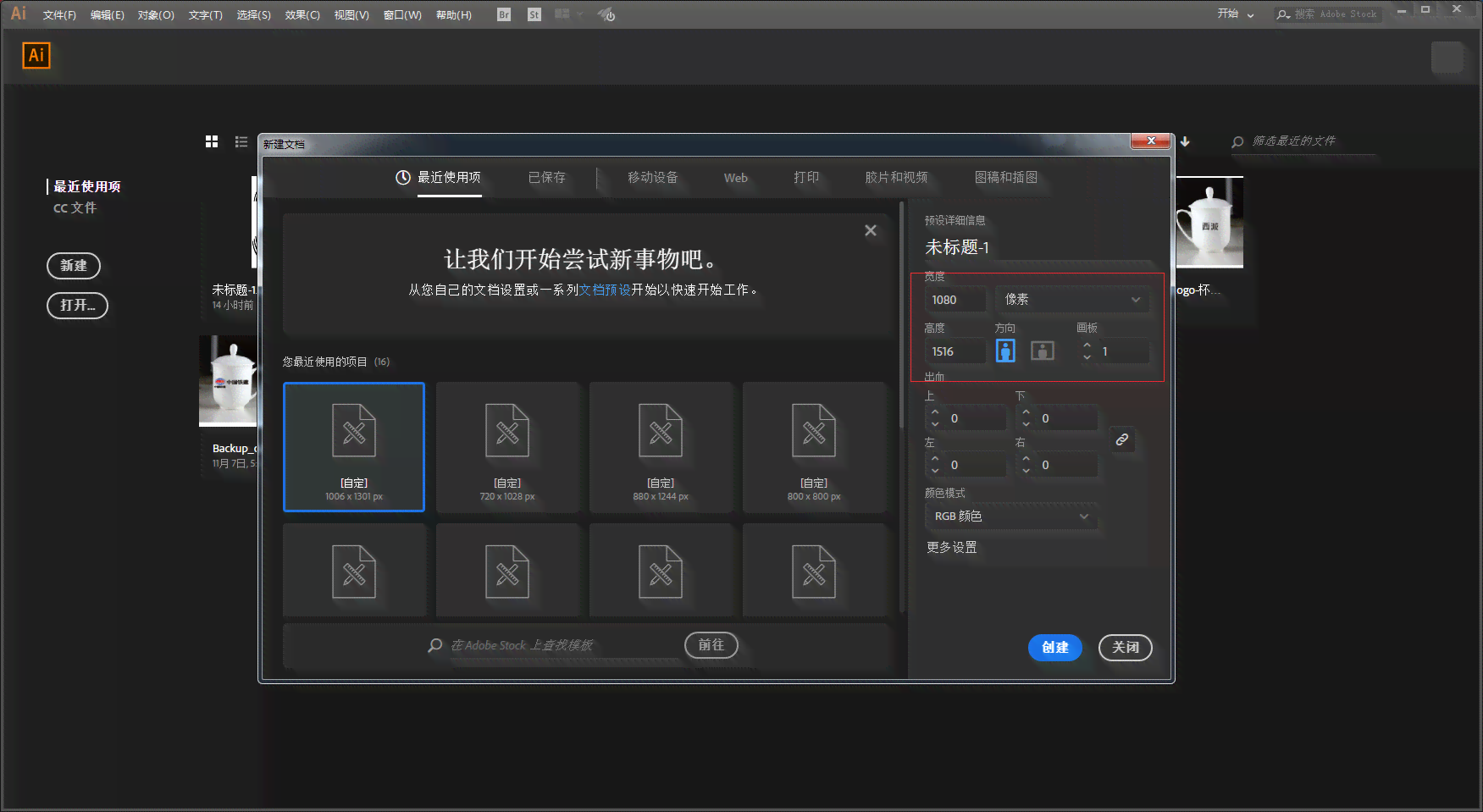Open the arrange documents icon in menu bar
This screenshot has height=812, width=1483.
[x=568, y=14]
